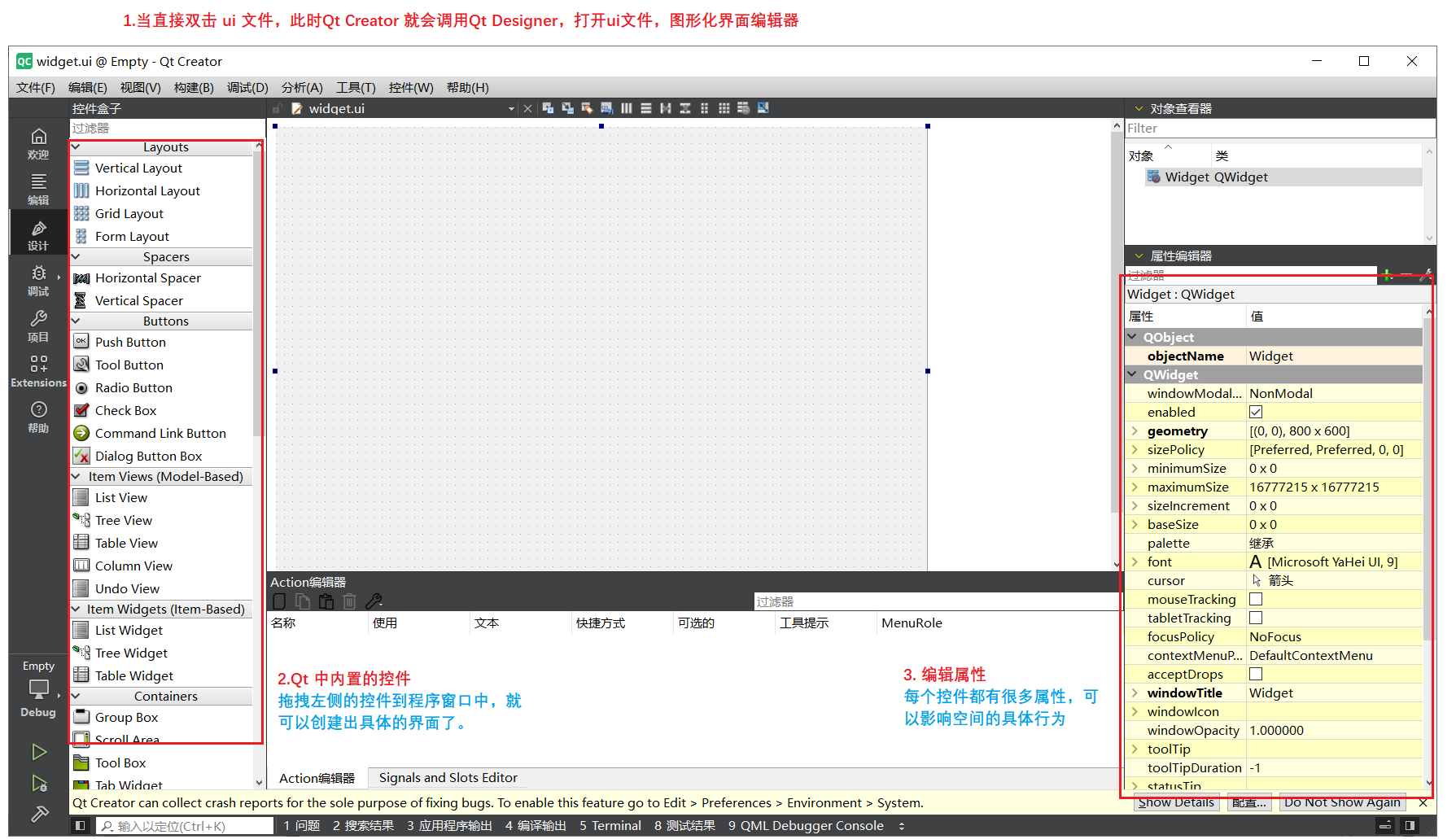1456x839 pixels.
Task: Toggle the mouseTracking checkbox
Action: 1256,600
